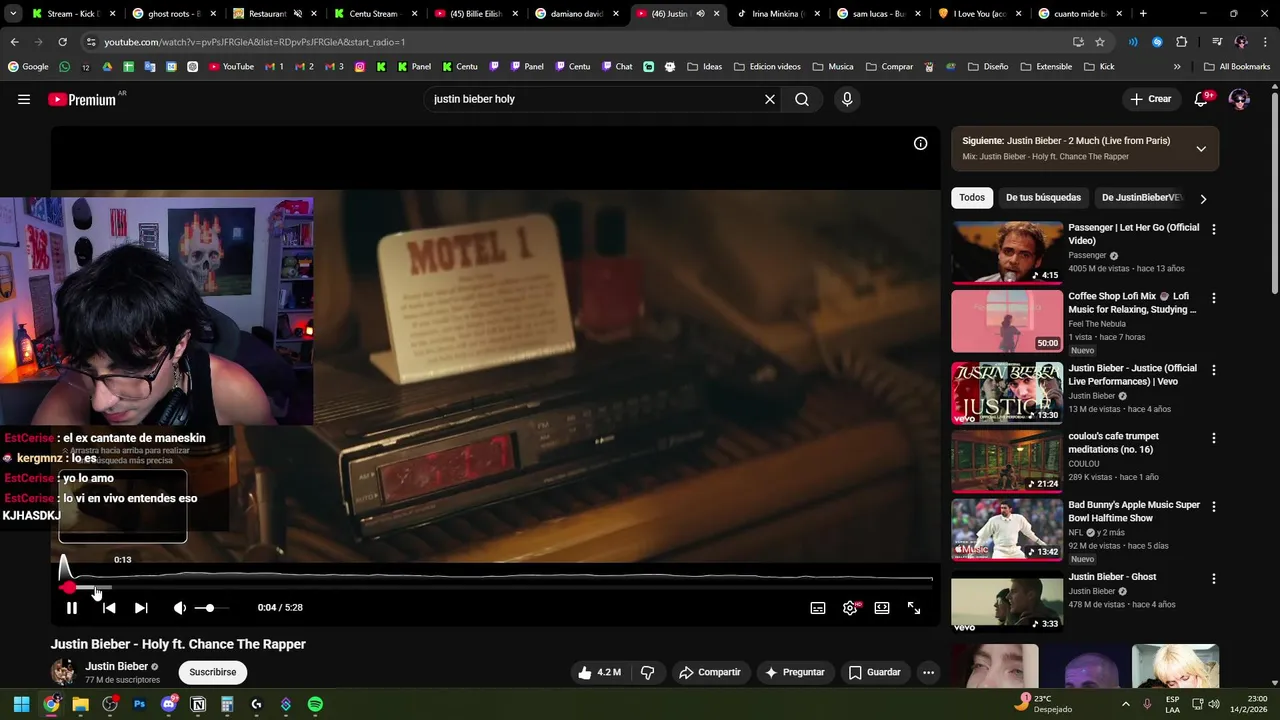Viewport: 1280px width, 720px height.
Task: Show hidden bookmarks chevron
Action: pos(1177,67)
